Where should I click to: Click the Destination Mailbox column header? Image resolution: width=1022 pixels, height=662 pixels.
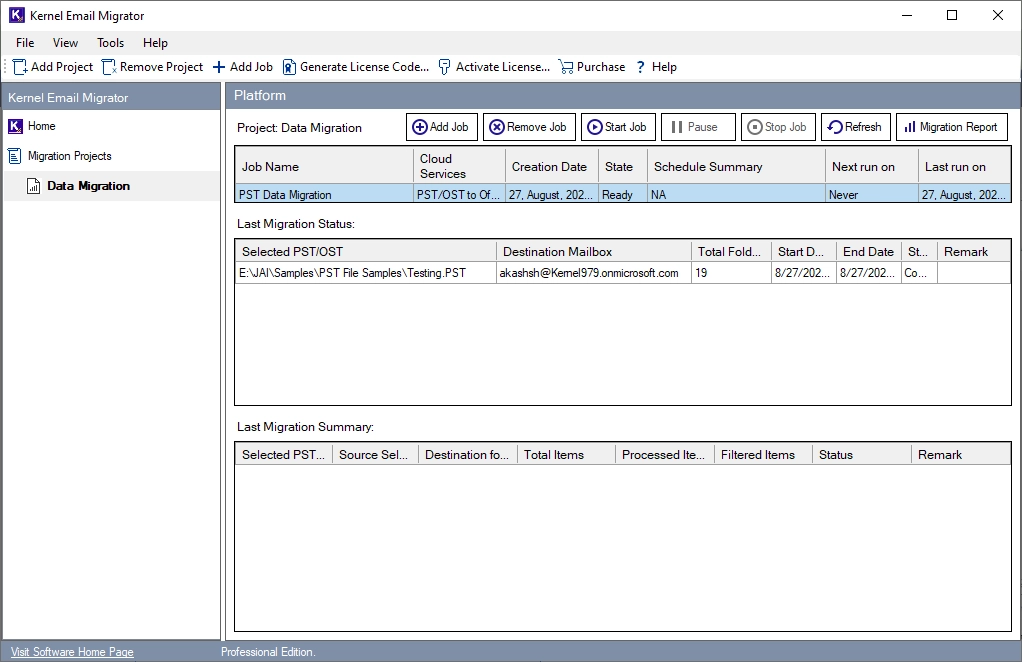click(594, 252)
